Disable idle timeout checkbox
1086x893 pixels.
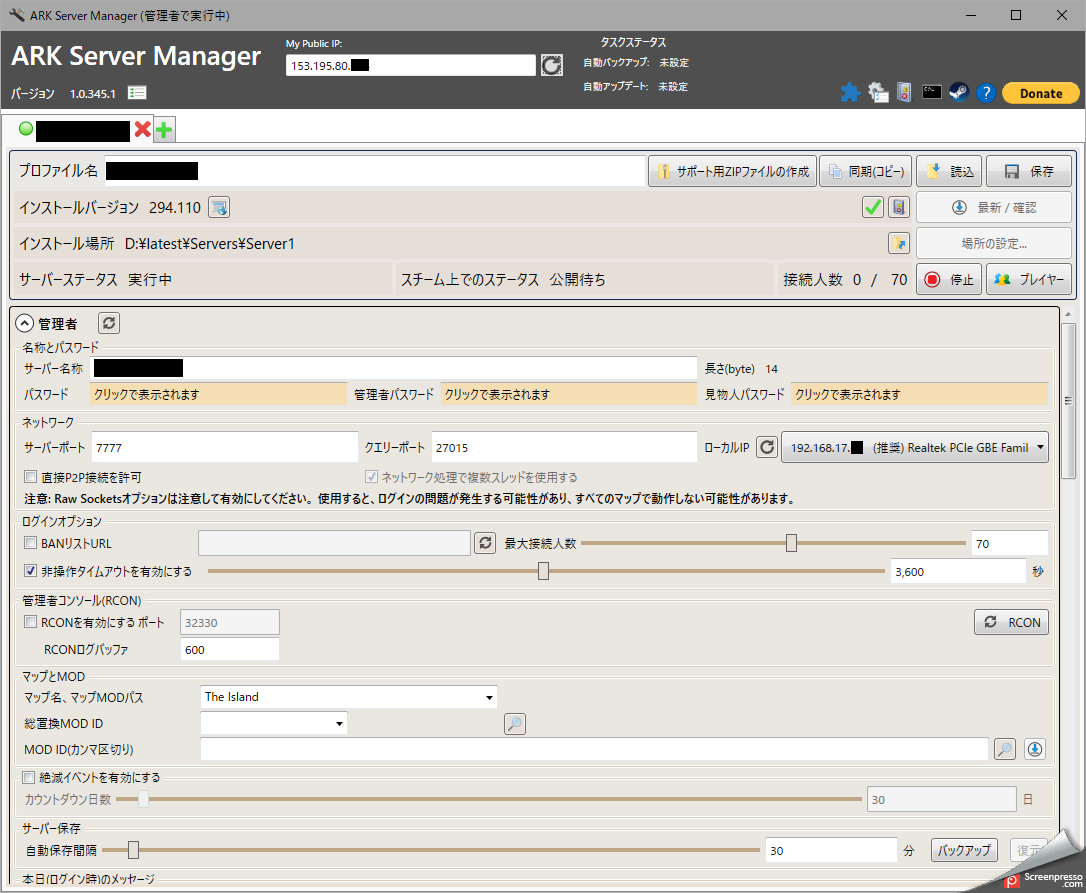[x=30, y=571]
